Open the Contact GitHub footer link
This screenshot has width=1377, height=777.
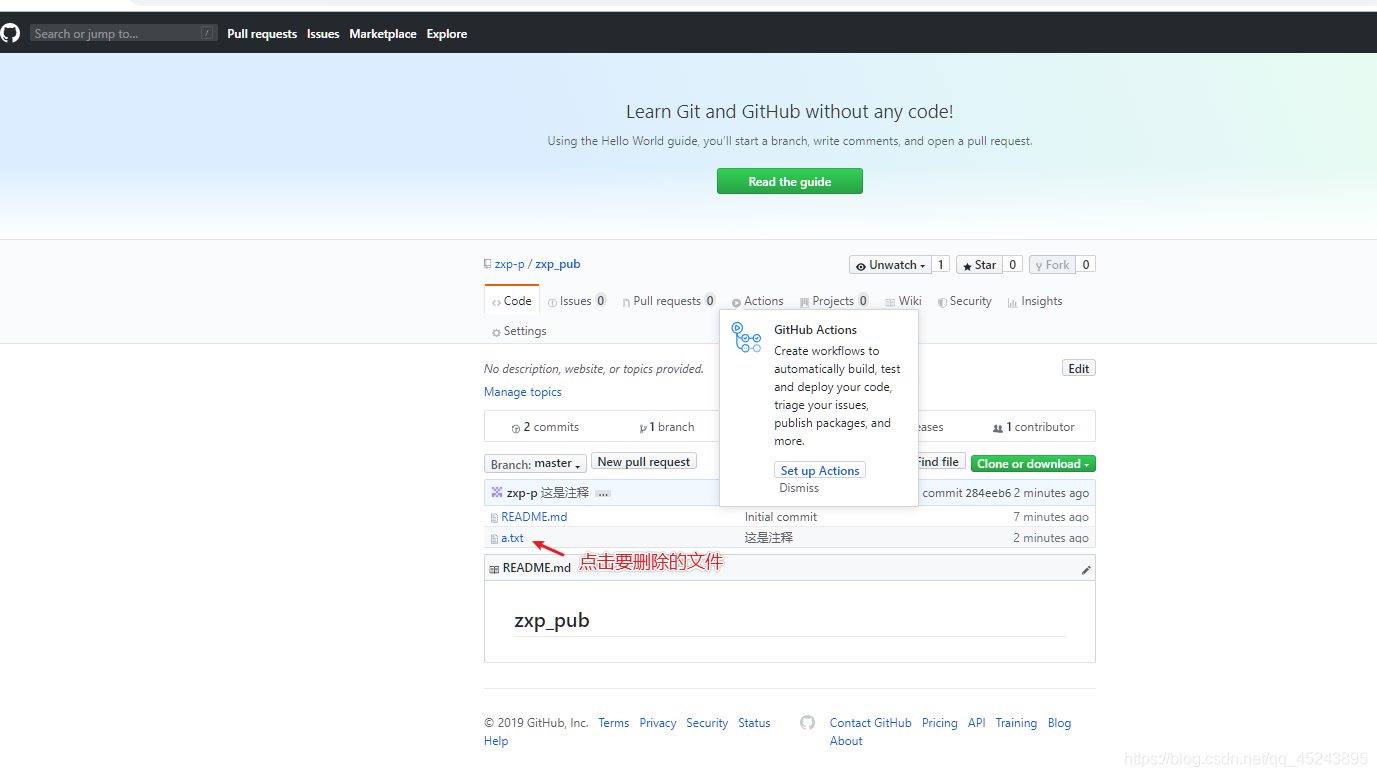coord(871,723)
